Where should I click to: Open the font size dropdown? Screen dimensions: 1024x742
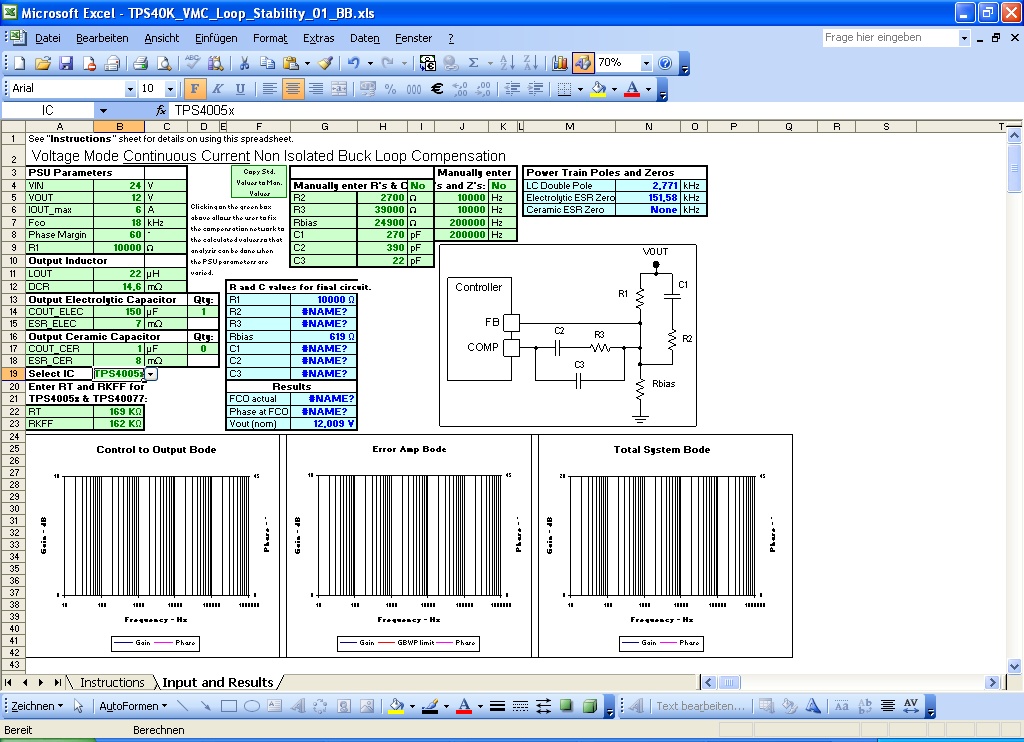(170, 89)
